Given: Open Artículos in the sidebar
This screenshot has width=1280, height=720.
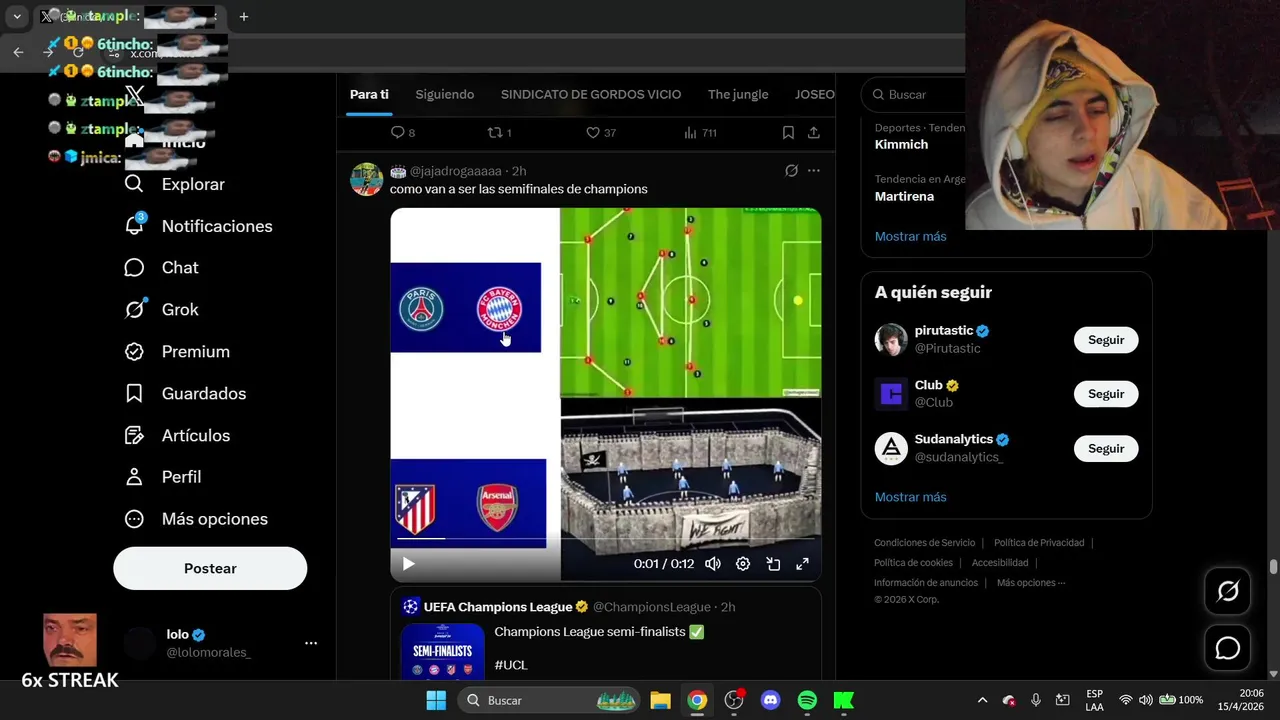Looking at the screenshot, I should point(177,436).
